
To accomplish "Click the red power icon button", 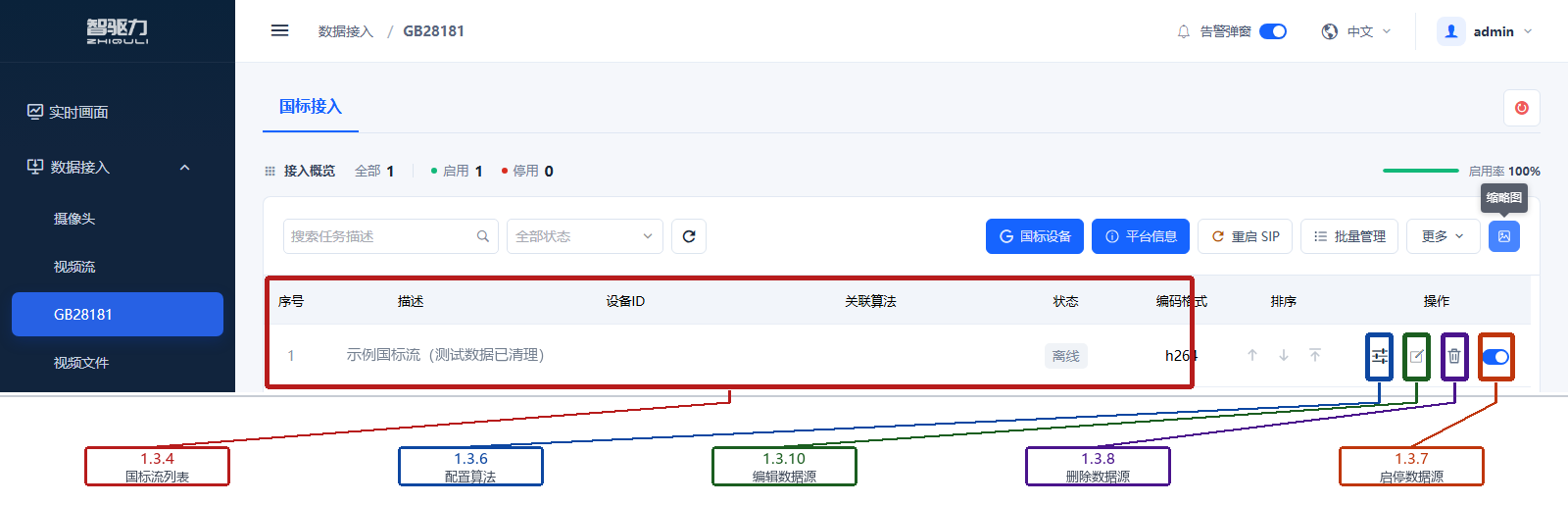I will pos(1522,108).
